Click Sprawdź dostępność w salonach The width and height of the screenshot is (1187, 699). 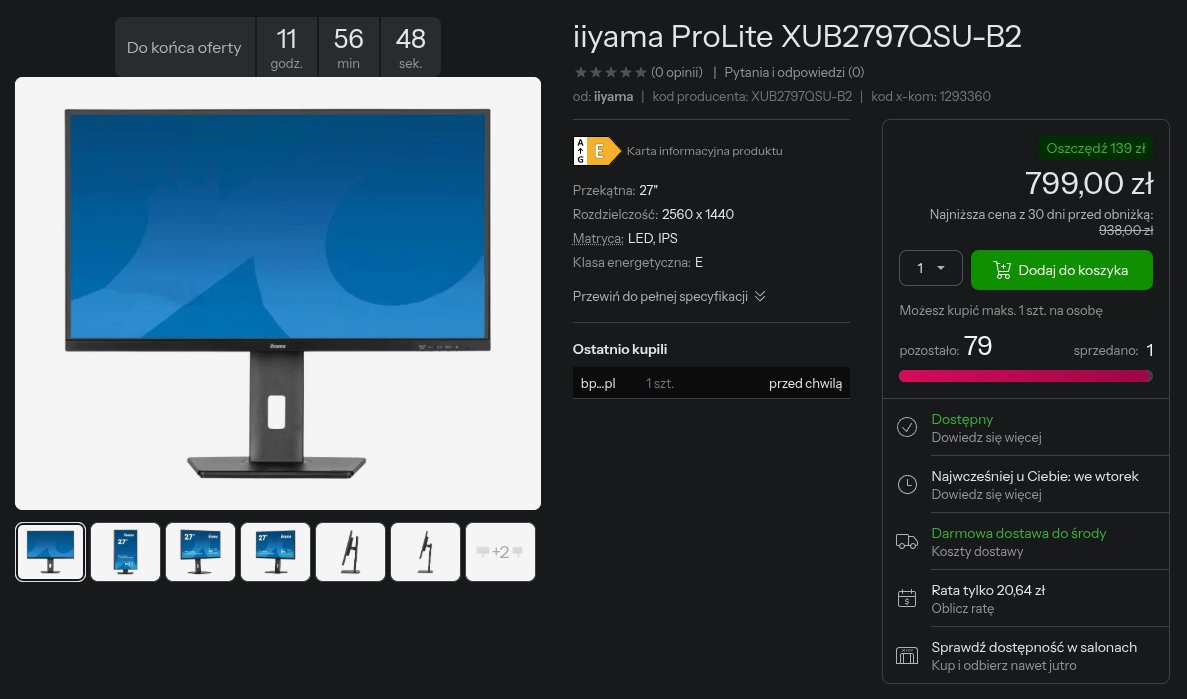point(1034,648)
